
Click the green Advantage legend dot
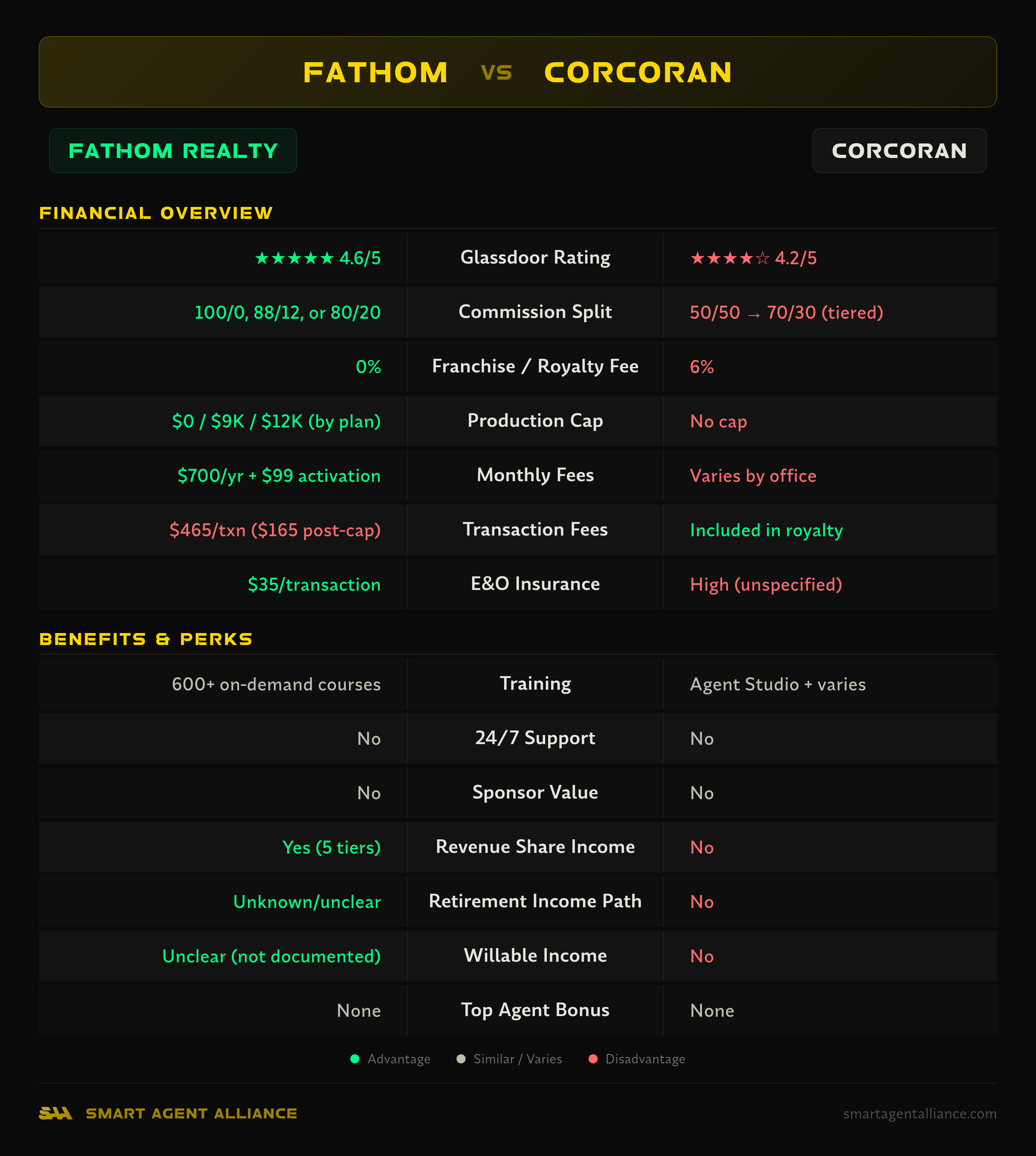355,1059
